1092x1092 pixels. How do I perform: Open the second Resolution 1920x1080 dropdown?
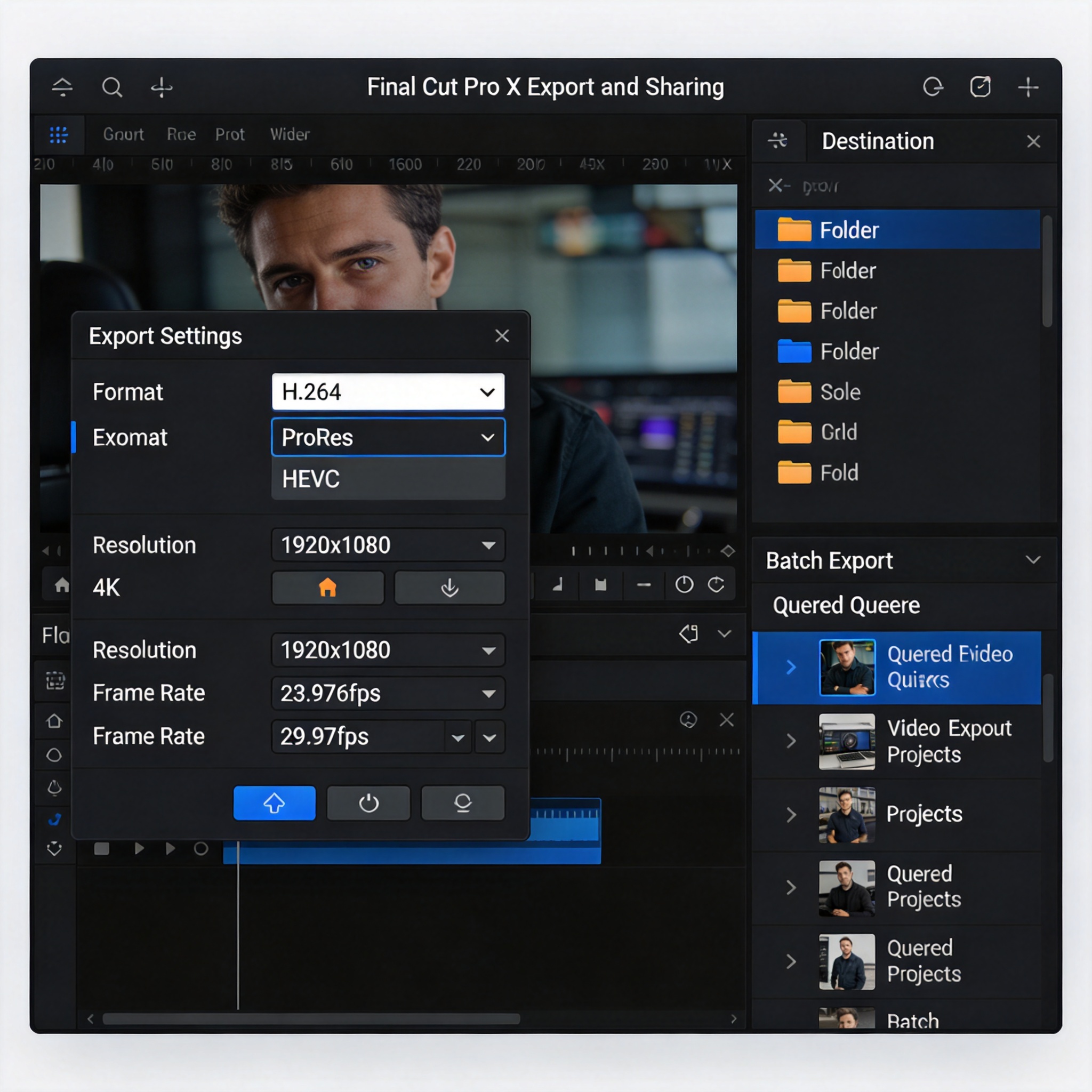[x=388, y=650]
